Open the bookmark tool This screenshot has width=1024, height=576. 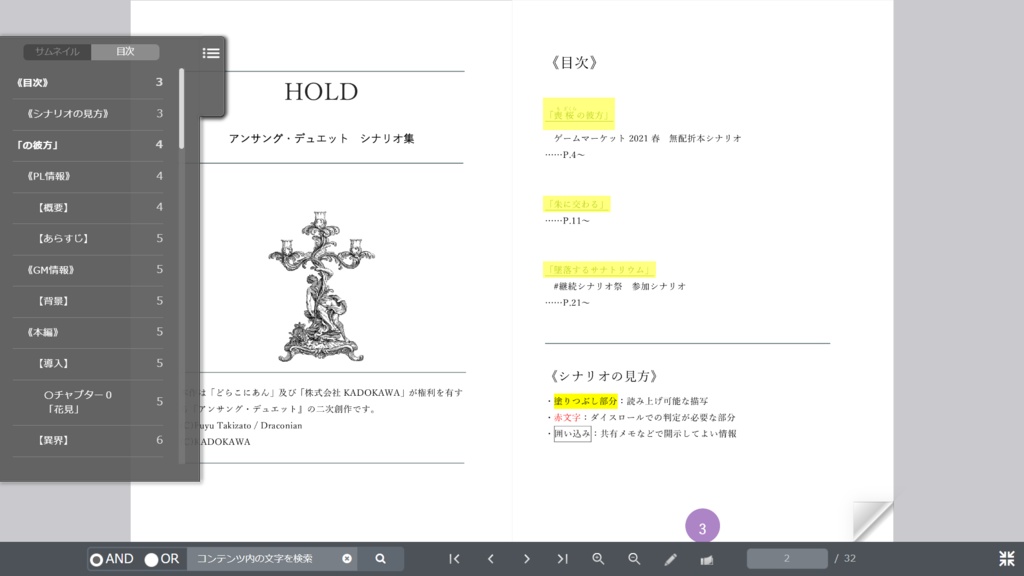(x=708, y=558)
